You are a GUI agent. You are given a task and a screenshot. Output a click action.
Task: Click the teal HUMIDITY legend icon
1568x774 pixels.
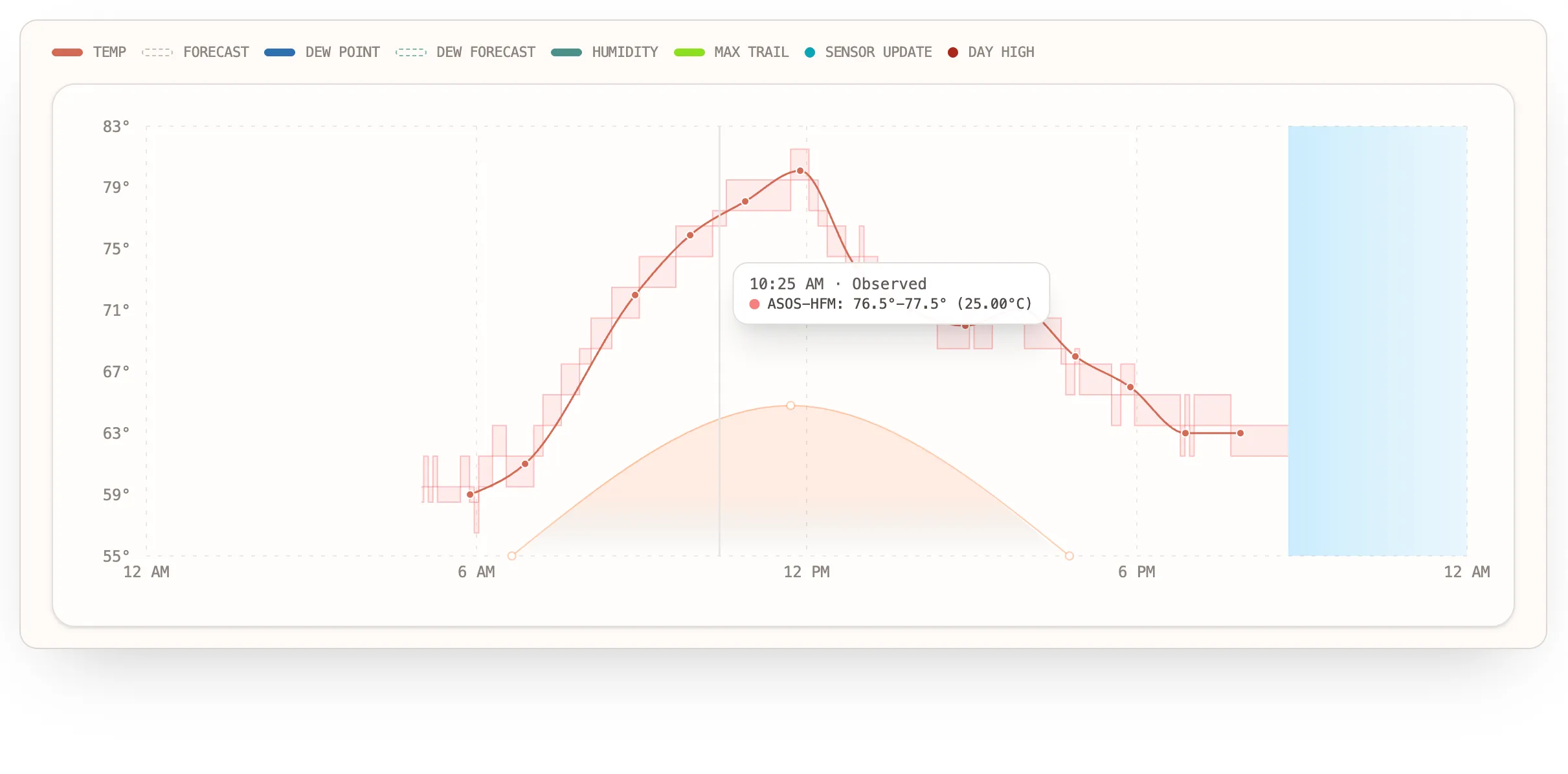click(566, 52)
